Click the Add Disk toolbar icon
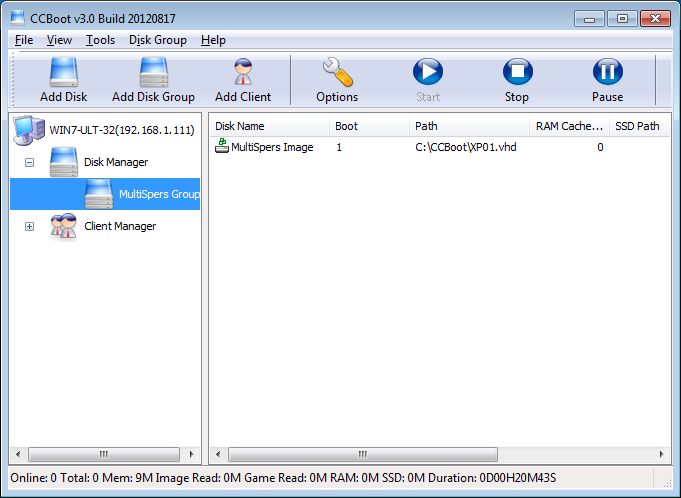The width and height of the screenshot is (681, 498). click(x=63, y=73)
